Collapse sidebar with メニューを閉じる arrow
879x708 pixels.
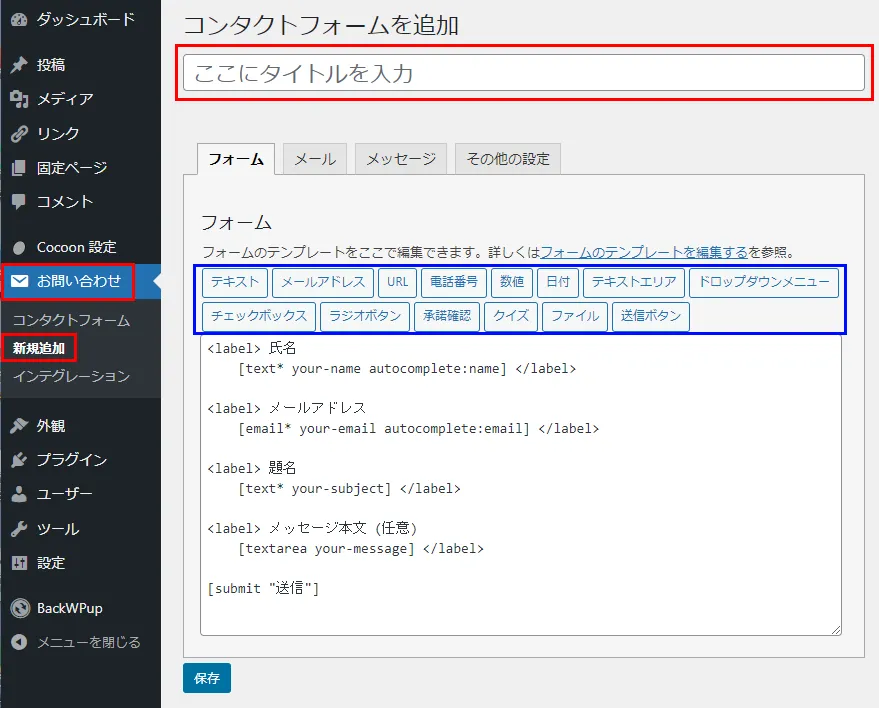click(x=19, y=642)
